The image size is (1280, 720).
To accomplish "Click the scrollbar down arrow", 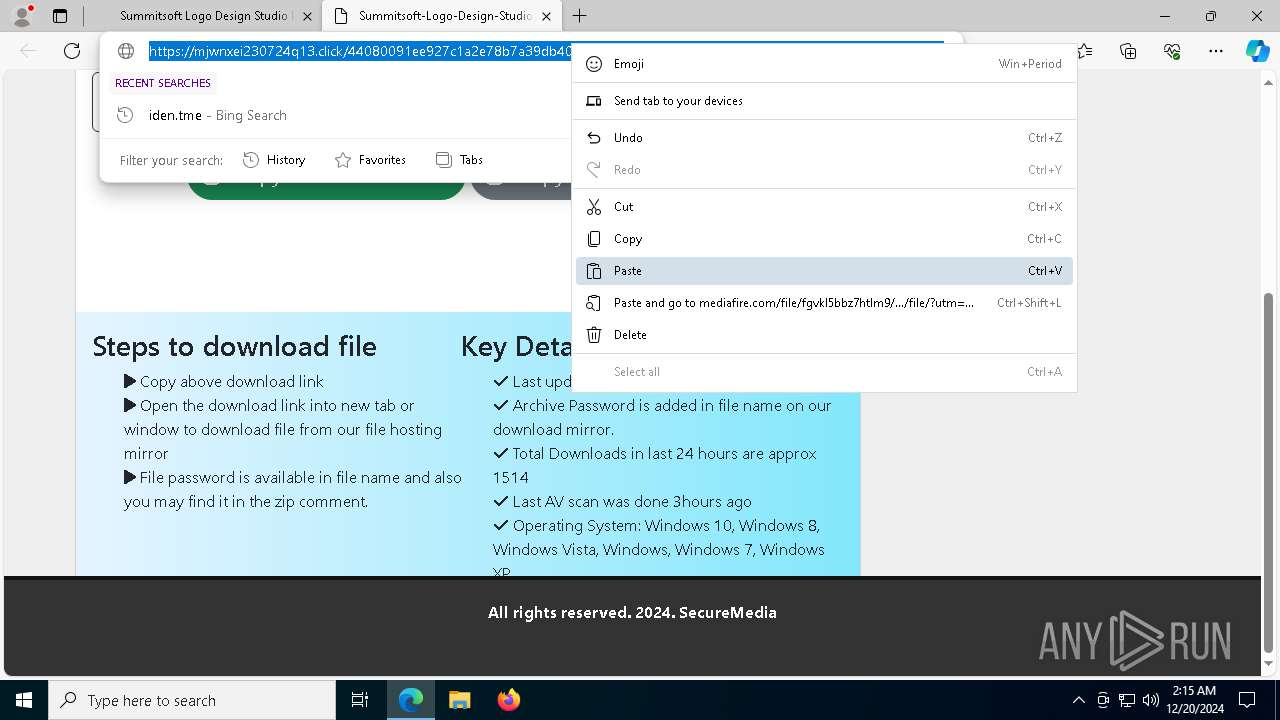I will [1270, 664].
